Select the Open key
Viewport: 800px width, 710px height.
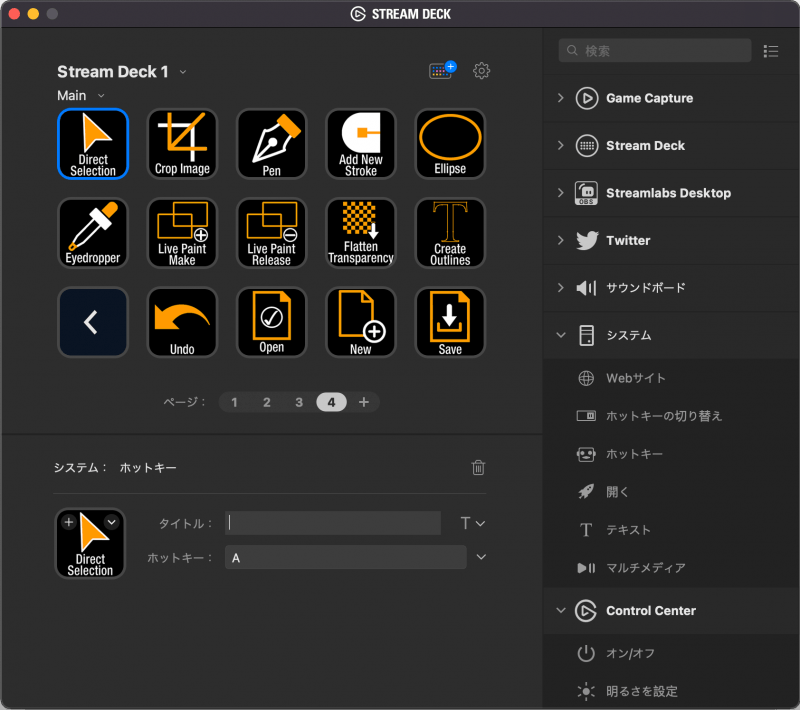(271, 322)
